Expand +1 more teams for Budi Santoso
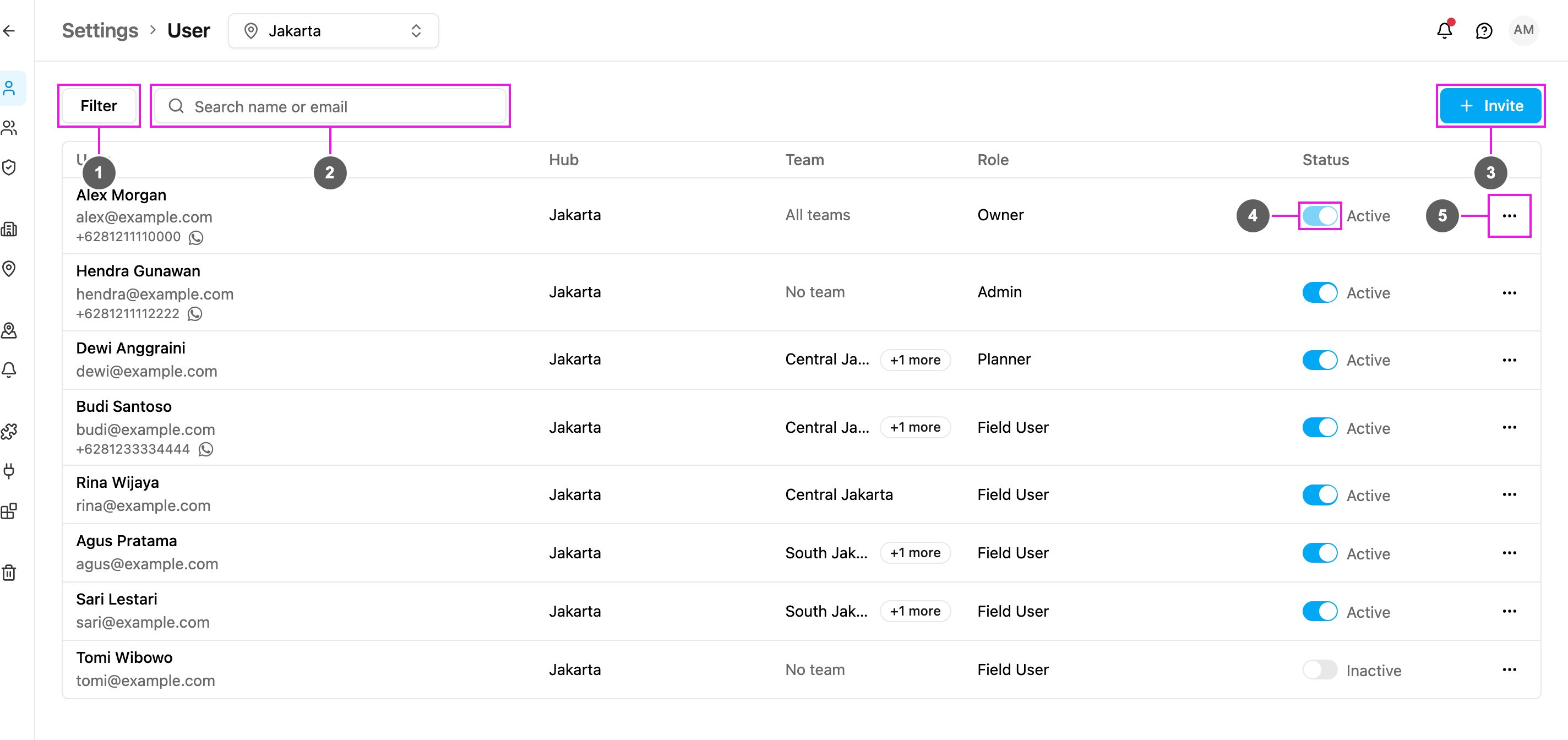This screenshot has width=1568, height=740. point(915,427)
